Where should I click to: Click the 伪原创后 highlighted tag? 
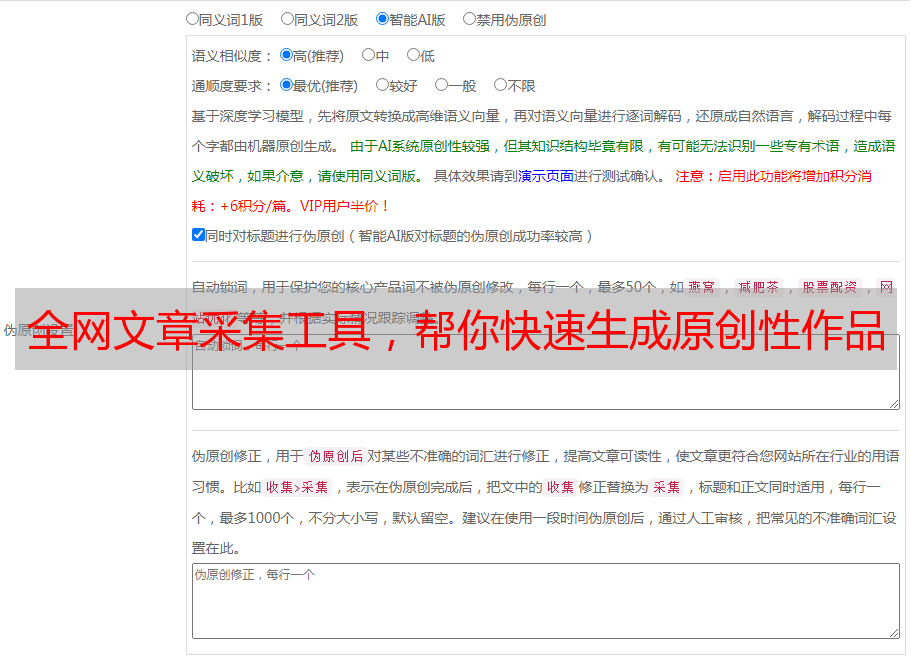coord(336,456)
